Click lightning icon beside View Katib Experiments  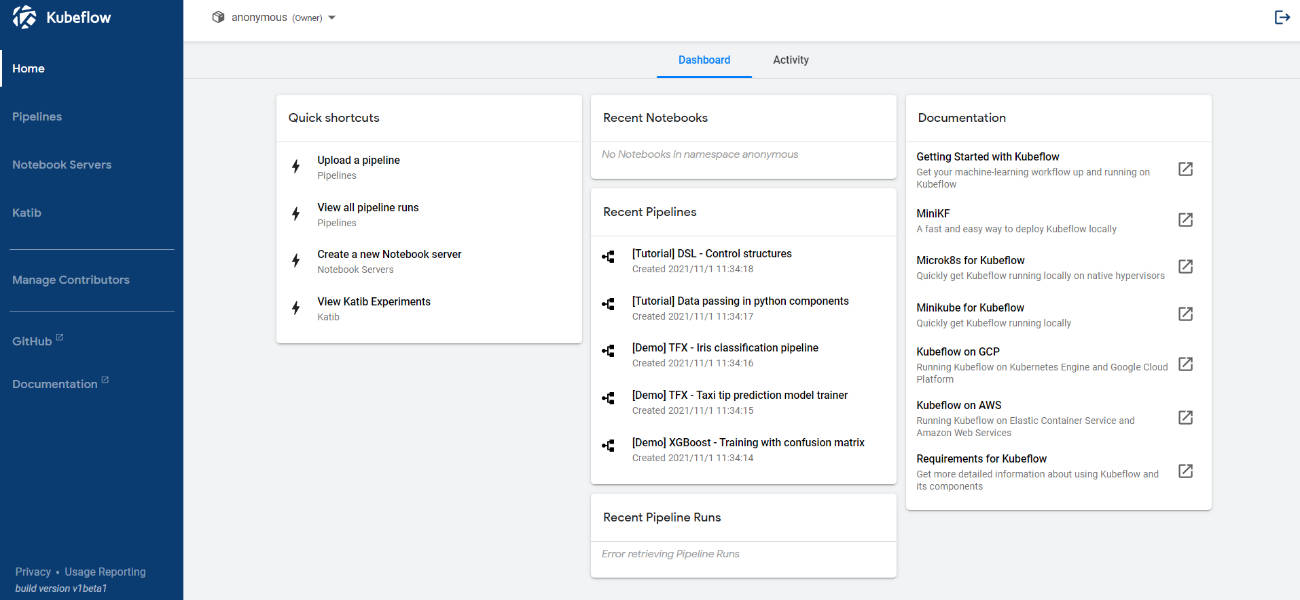(295, 308)
